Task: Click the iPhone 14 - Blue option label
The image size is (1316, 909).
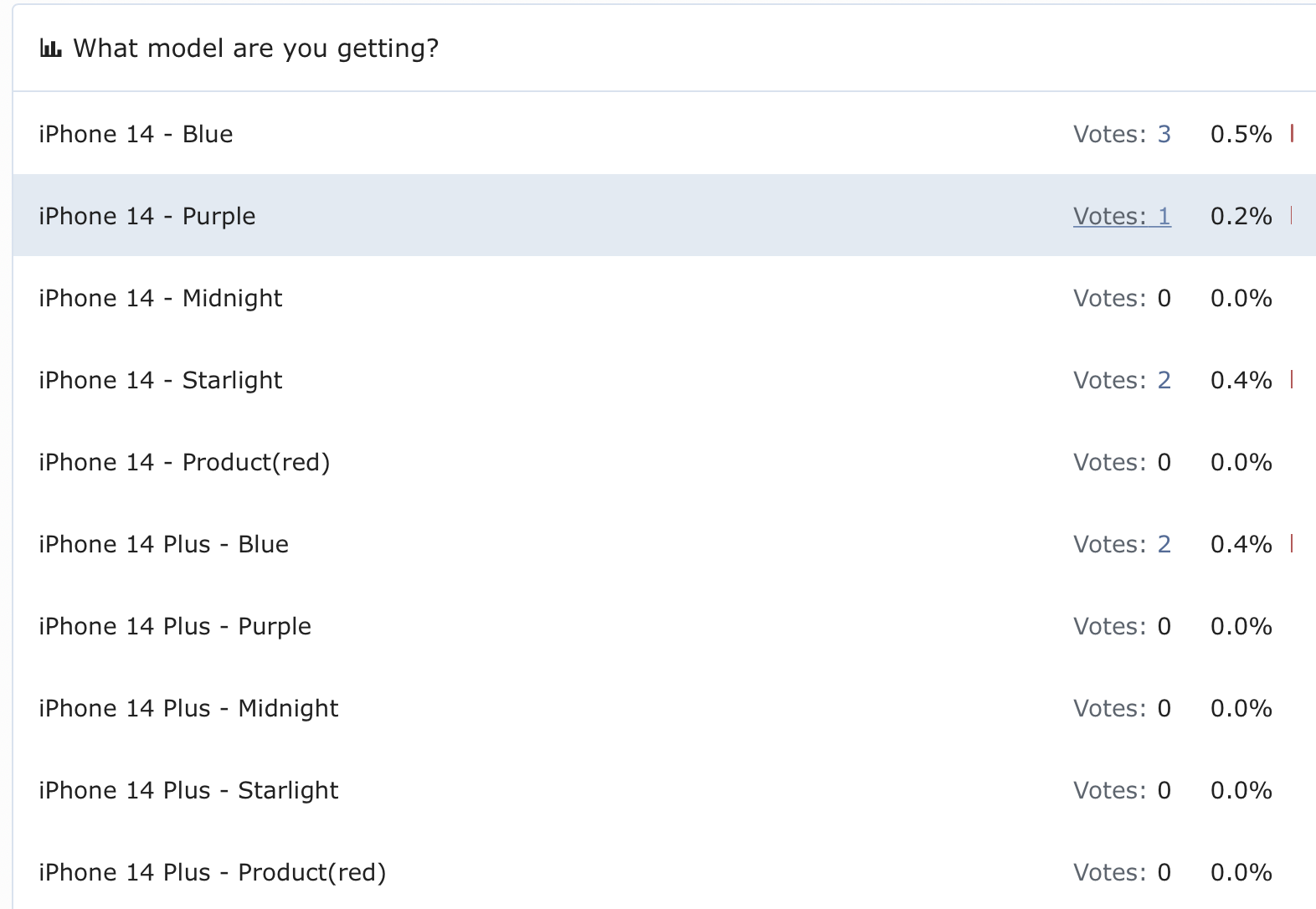Action: click(136, 134)
